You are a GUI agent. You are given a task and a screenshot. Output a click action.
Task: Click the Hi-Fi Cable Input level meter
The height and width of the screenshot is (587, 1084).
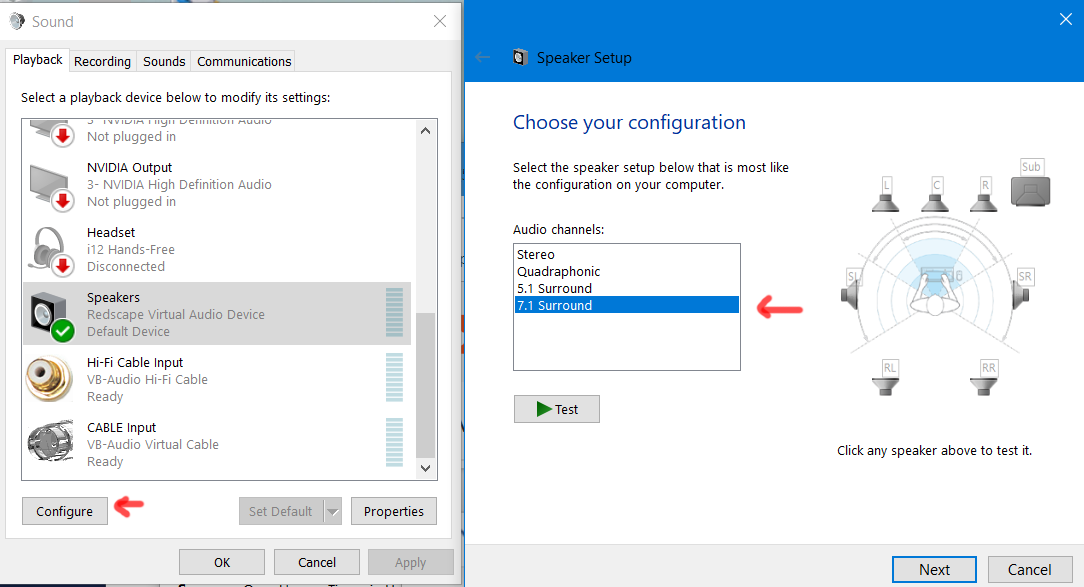(394, 378)
